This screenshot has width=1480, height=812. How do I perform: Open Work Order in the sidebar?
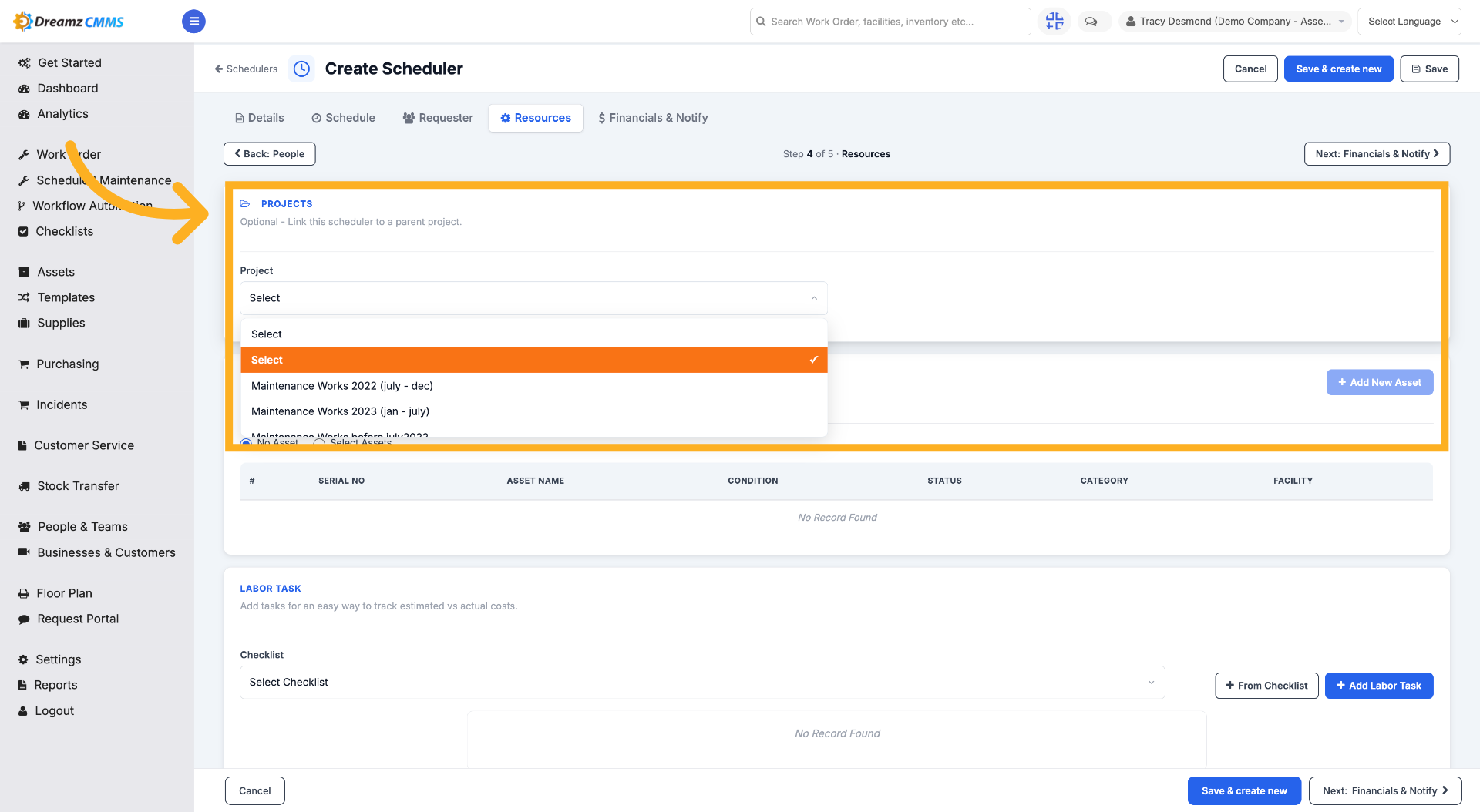coord(69,155)
